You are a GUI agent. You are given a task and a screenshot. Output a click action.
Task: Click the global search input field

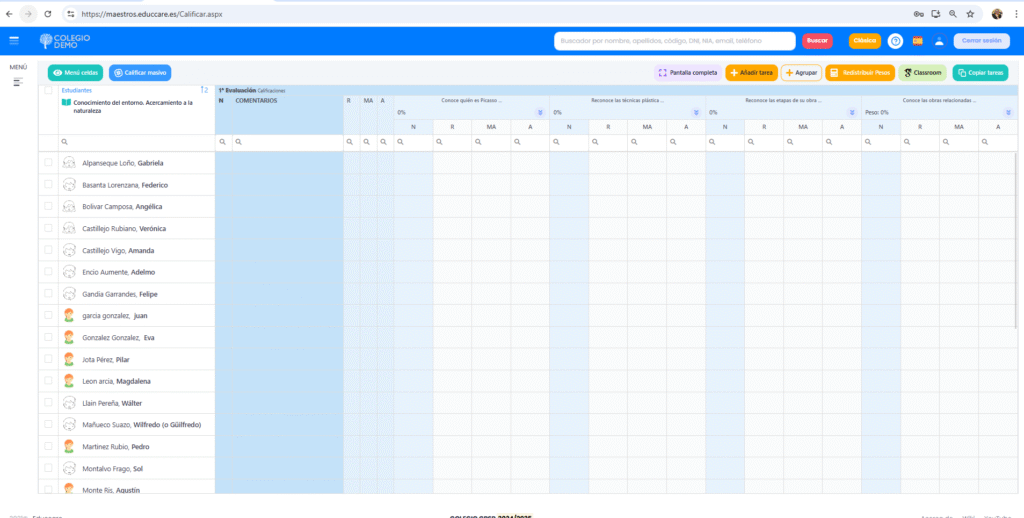tap(674, 41)
